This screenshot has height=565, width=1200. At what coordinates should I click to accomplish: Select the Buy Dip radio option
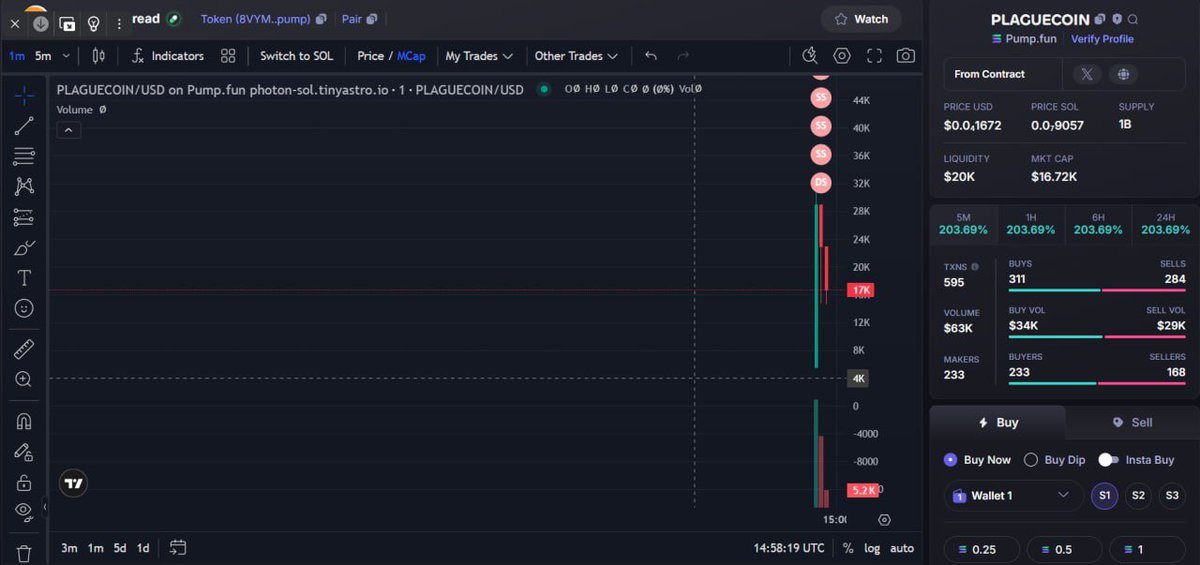pyautogui.click(x=1054, y=460)
